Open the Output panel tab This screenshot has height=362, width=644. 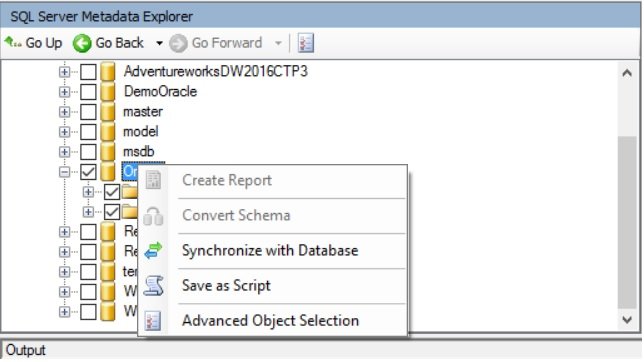25,350
